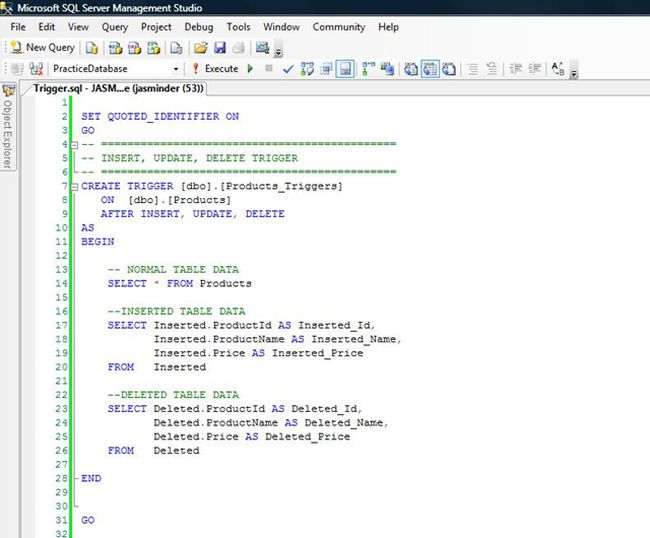650x538 pixels.
Task: Click the Increase Indent icon
Action: pos(536,69)
